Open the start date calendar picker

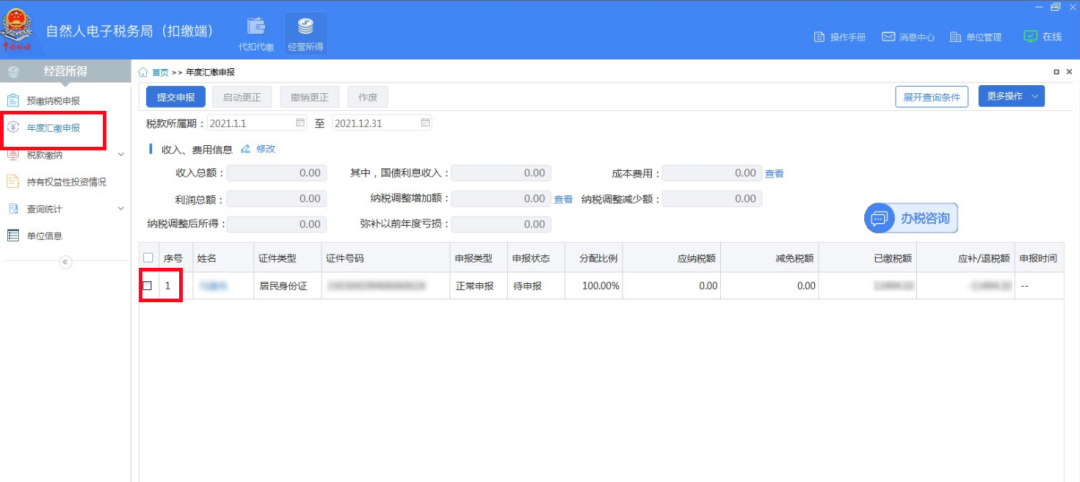(x=300, y=123)
